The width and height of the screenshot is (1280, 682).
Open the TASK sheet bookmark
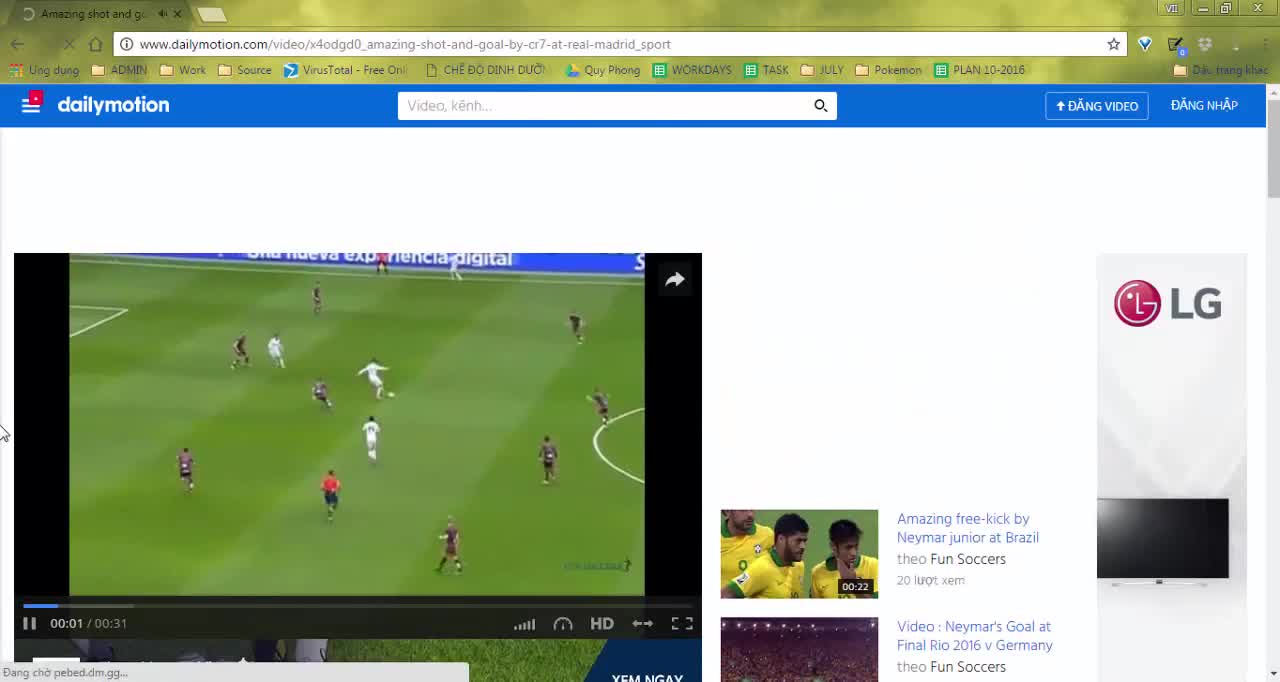point(766,70)
